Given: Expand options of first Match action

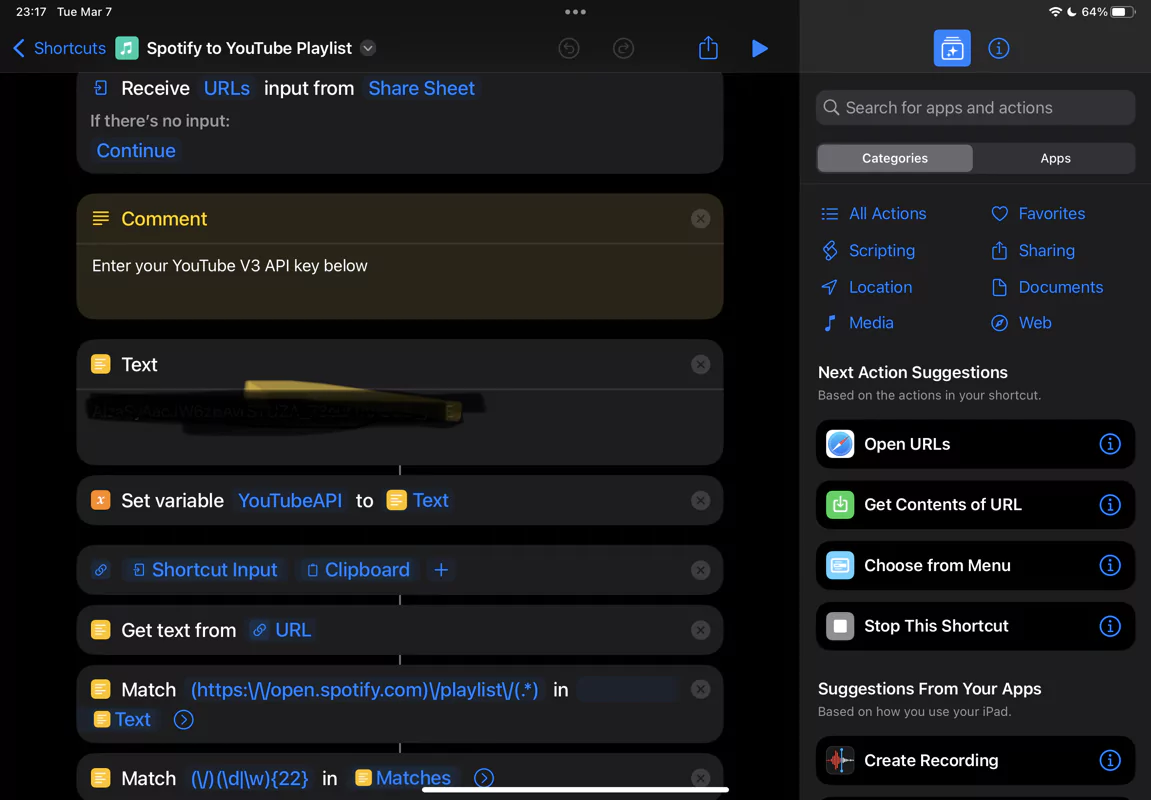Looking at the screenshot, I should tap(184, 720).
